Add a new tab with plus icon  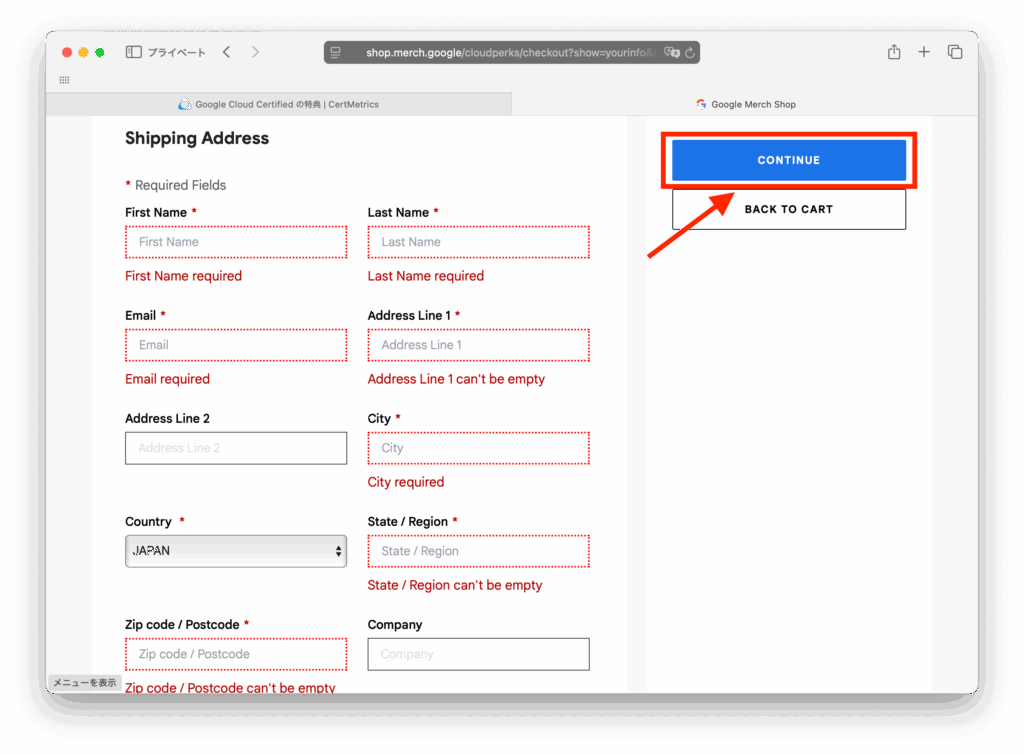pos(923,52)
